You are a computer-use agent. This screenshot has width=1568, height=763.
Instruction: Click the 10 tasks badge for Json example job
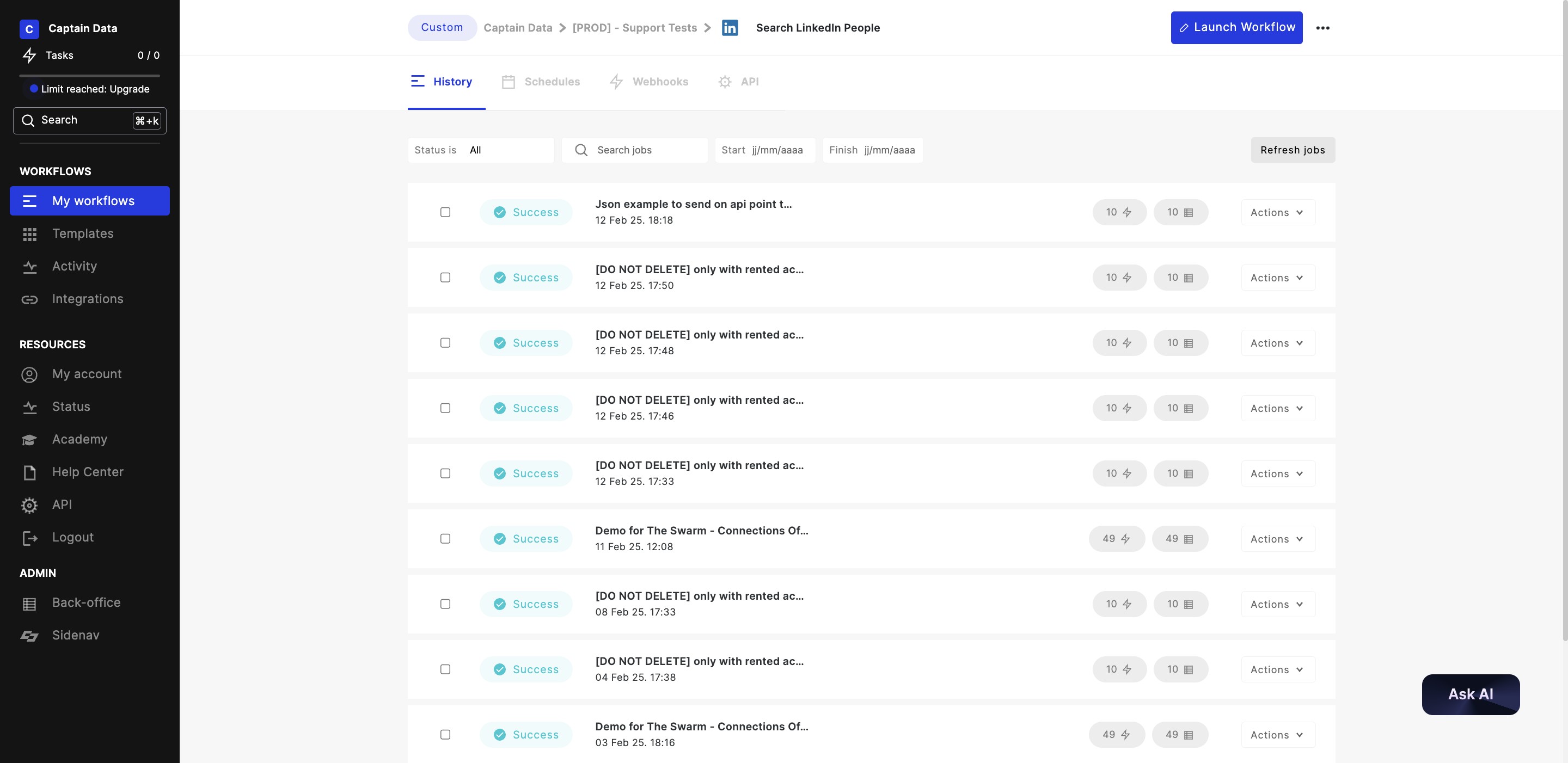pyautogui.click(x=1119, y=212)
